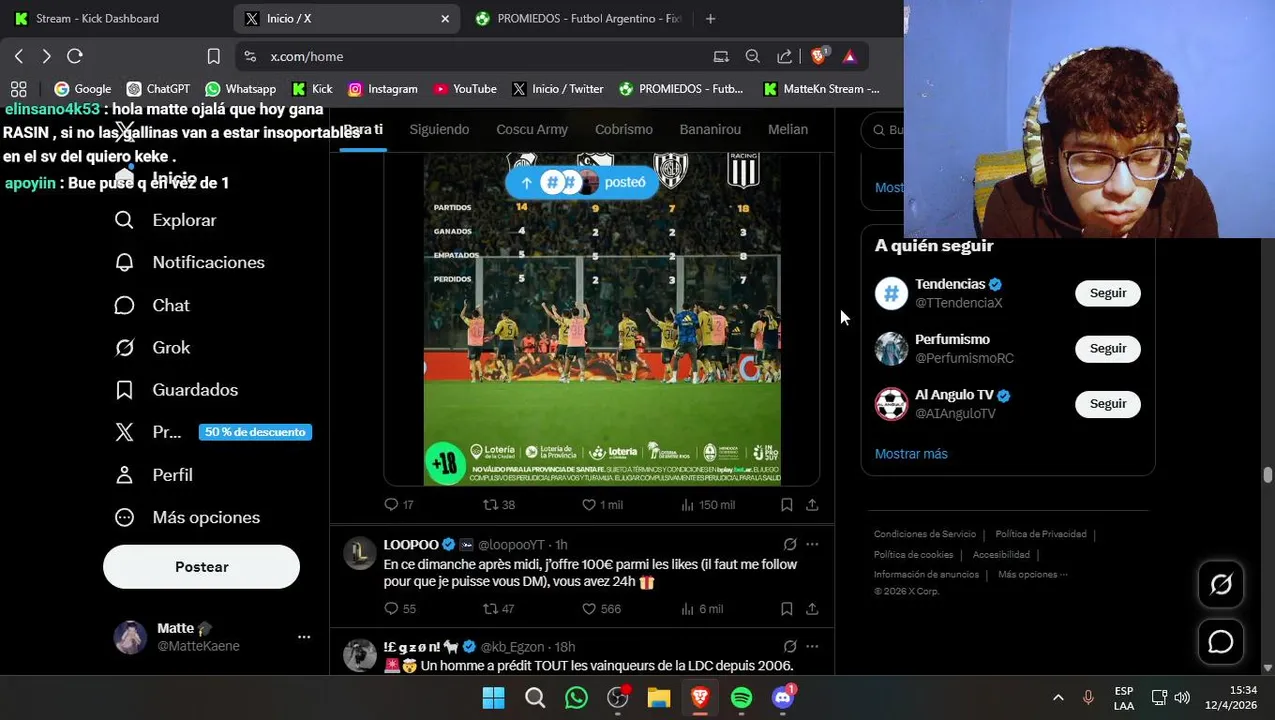
Task: Ask Grok about kb_Egzon post
Action: pyautogui.click(x=790, y=647)
